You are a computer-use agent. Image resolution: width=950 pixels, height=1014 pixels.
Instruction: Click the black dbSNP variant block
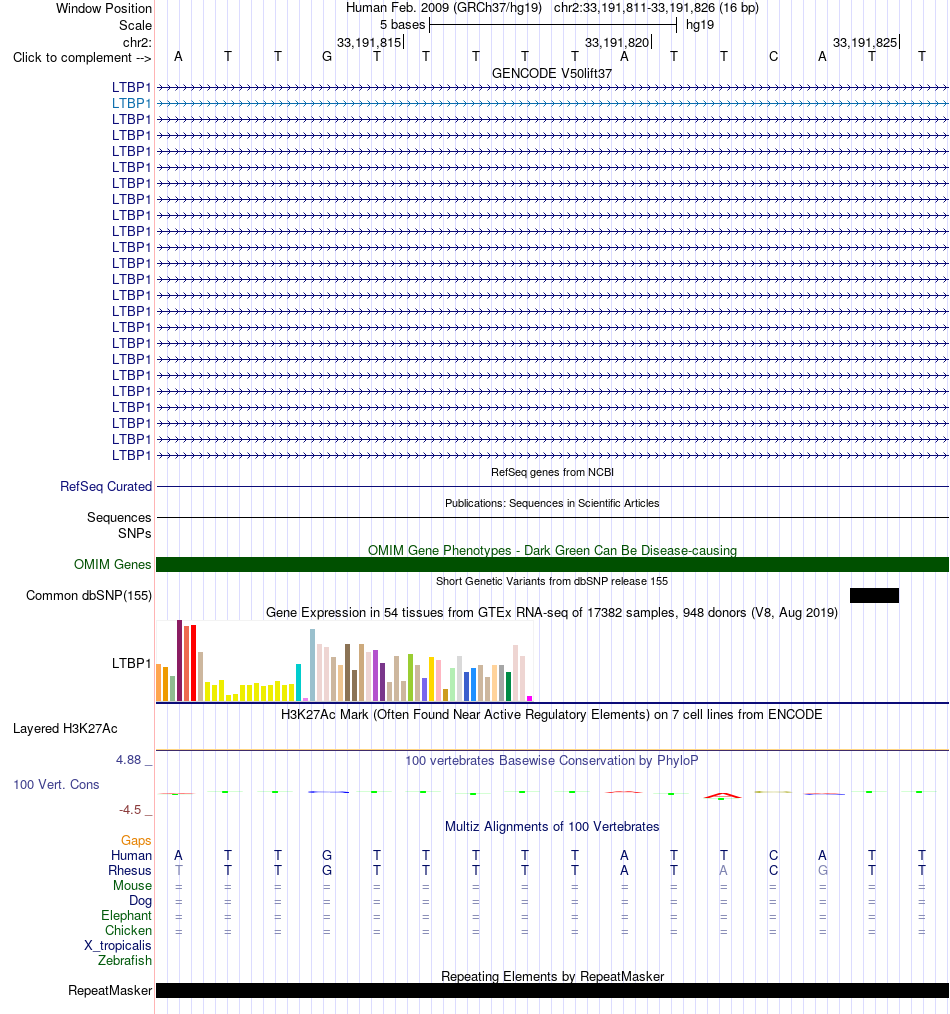874,596
